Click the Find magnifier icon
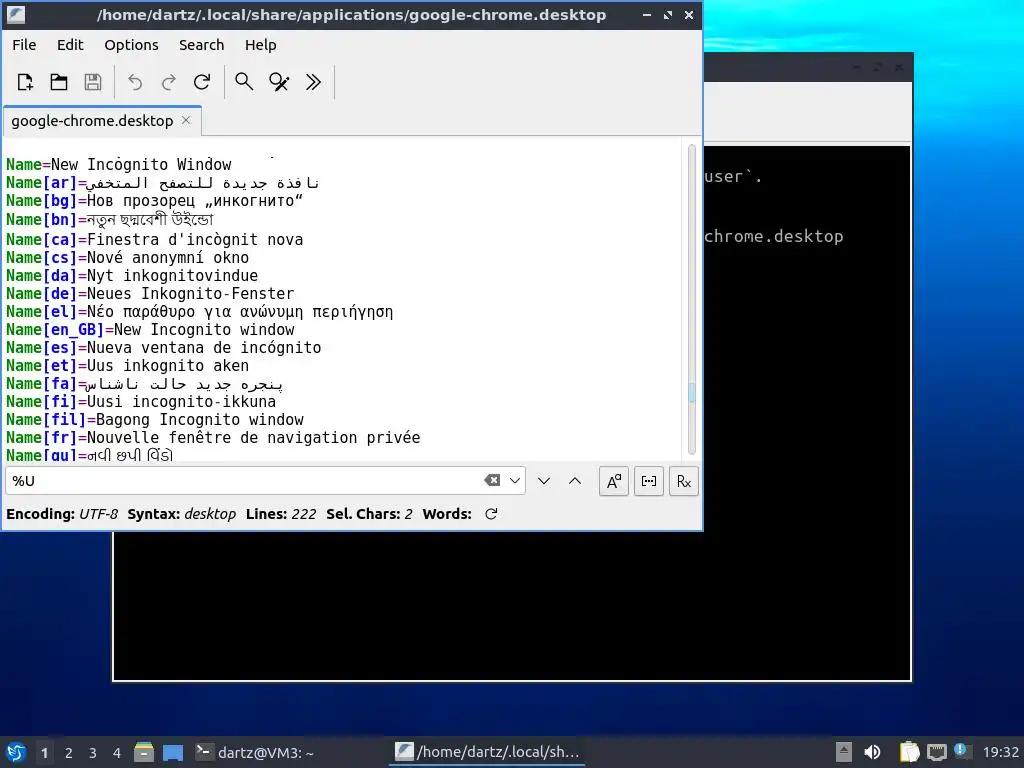This screenshot has width=1024, height=768. point(244,82)
